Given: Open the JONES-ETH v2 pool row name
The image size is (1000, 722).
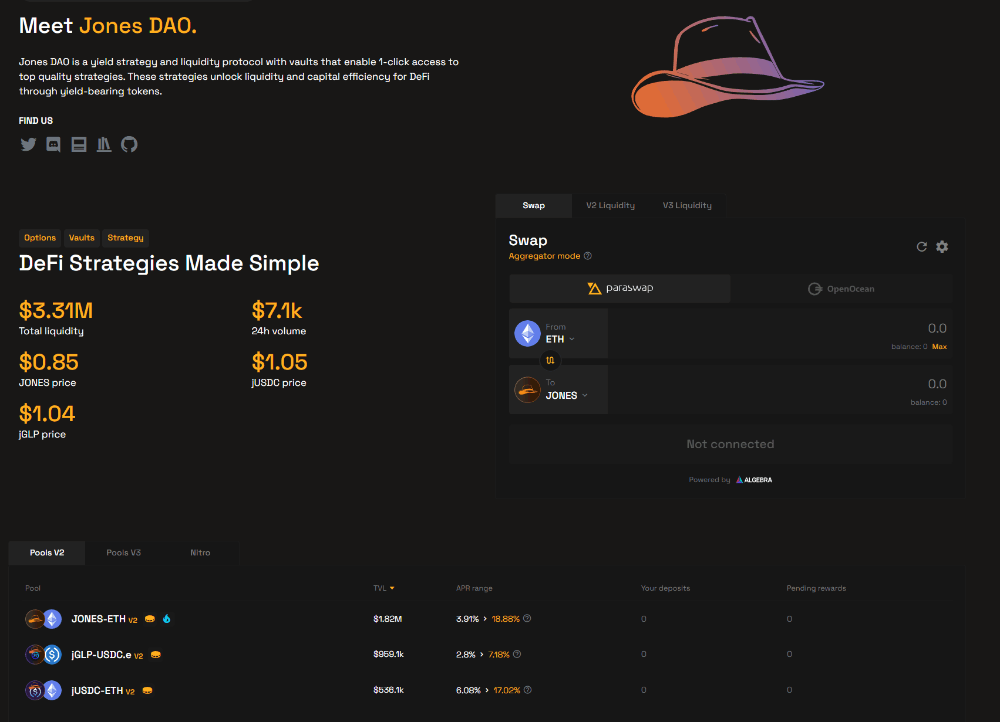Looking at the screenshot, I should coord(104,619).
